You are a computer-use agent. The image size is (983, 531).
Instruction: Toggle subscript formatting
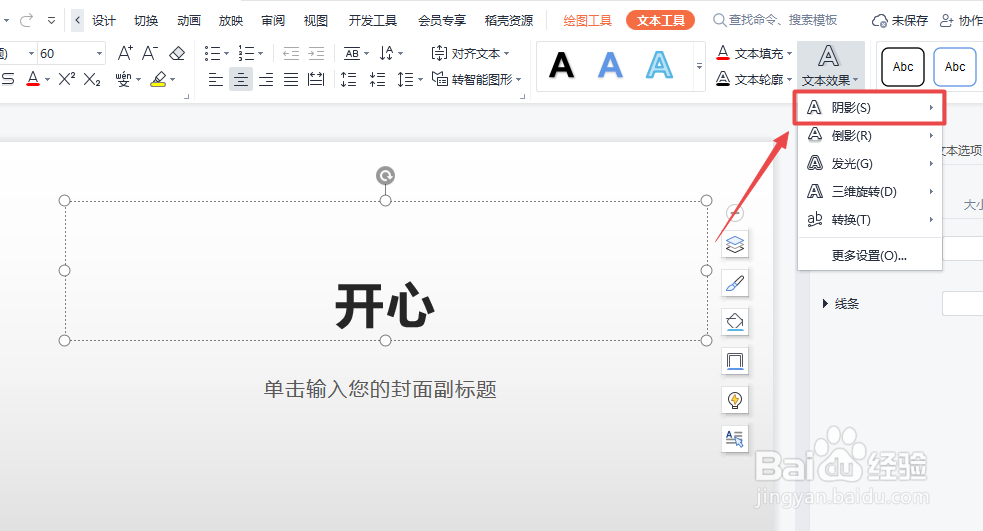coord(92,79)
